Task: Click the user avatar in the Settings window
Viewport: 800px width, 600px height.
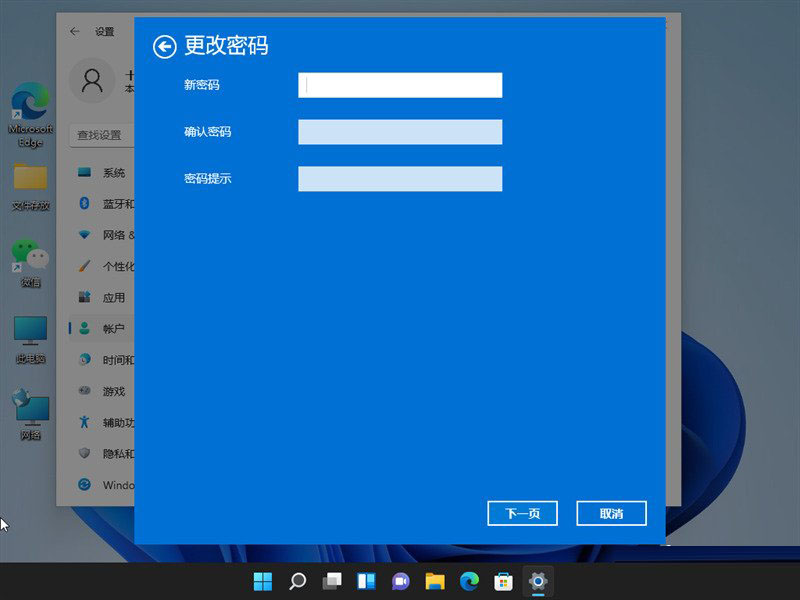Action: click(x=92, y=81)
